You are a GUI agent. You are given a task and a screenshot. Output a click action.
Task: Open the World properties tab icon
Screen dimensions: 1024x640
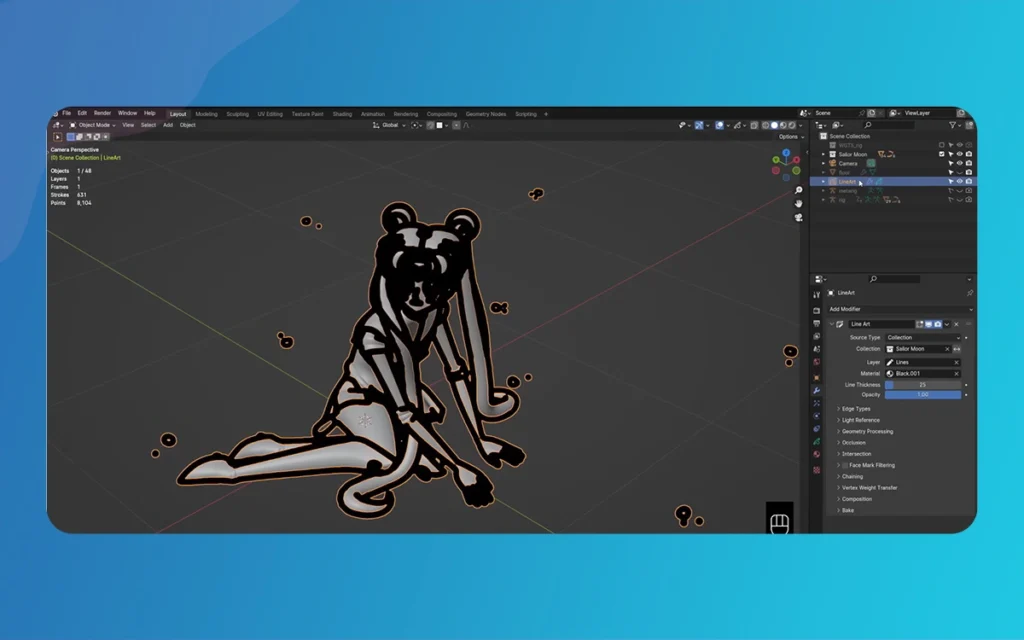click(816, 362)
